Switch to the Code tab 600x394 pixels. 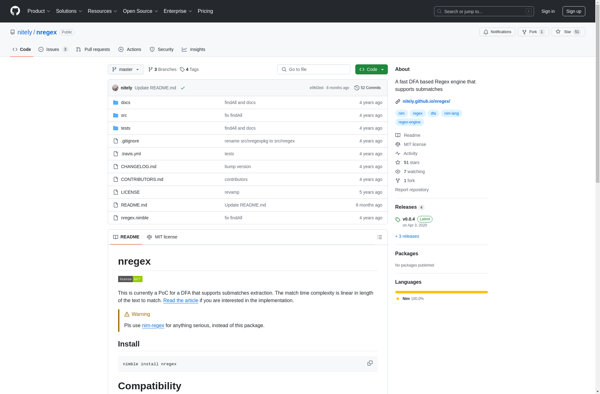coord(22,49)
